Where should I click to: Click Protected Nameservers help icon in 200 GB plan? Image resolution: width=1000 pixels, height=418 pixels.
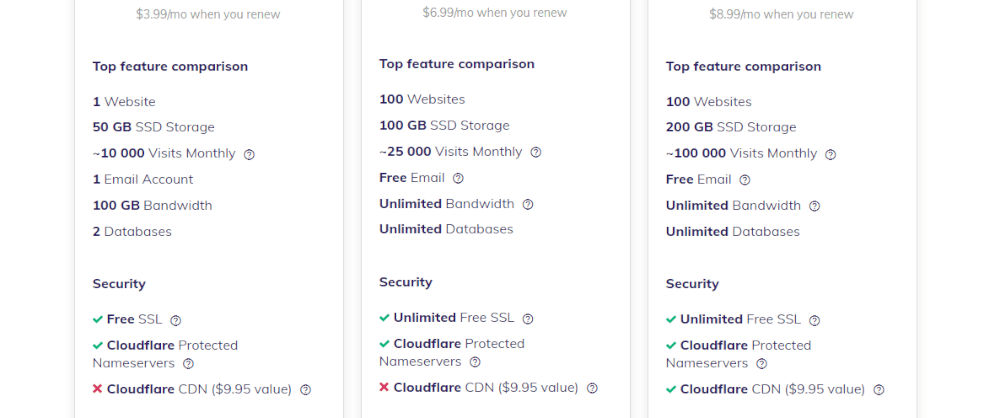(761, 364)
